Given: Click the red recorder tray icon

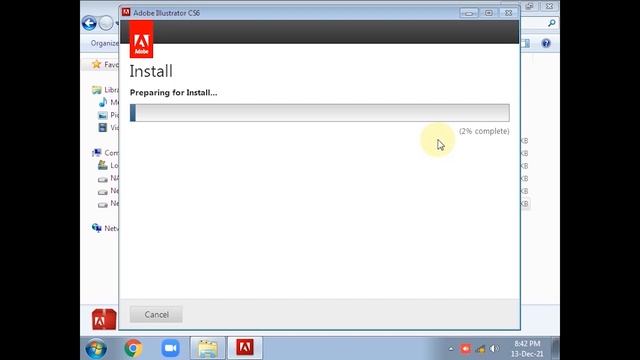Looking at the screenshot, I should [x=465, y=349].
